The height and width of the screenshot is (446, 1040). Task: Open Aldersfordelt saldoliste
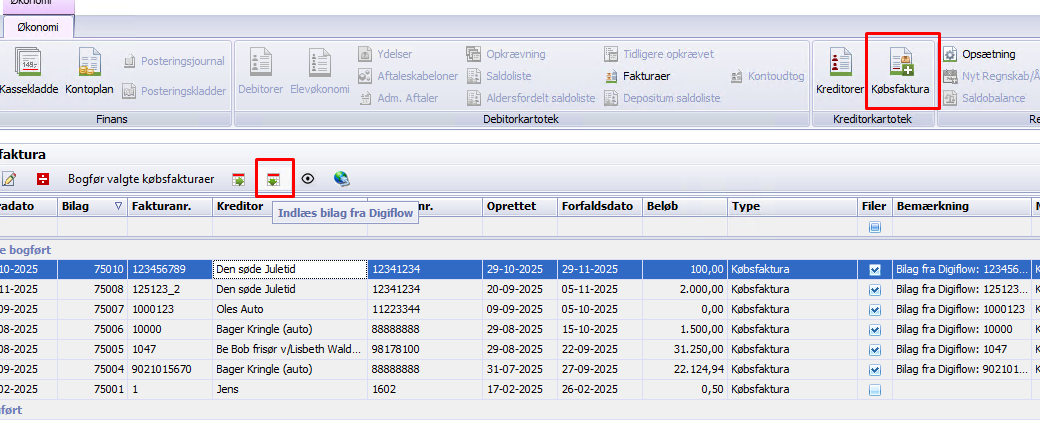pos(531,98)
